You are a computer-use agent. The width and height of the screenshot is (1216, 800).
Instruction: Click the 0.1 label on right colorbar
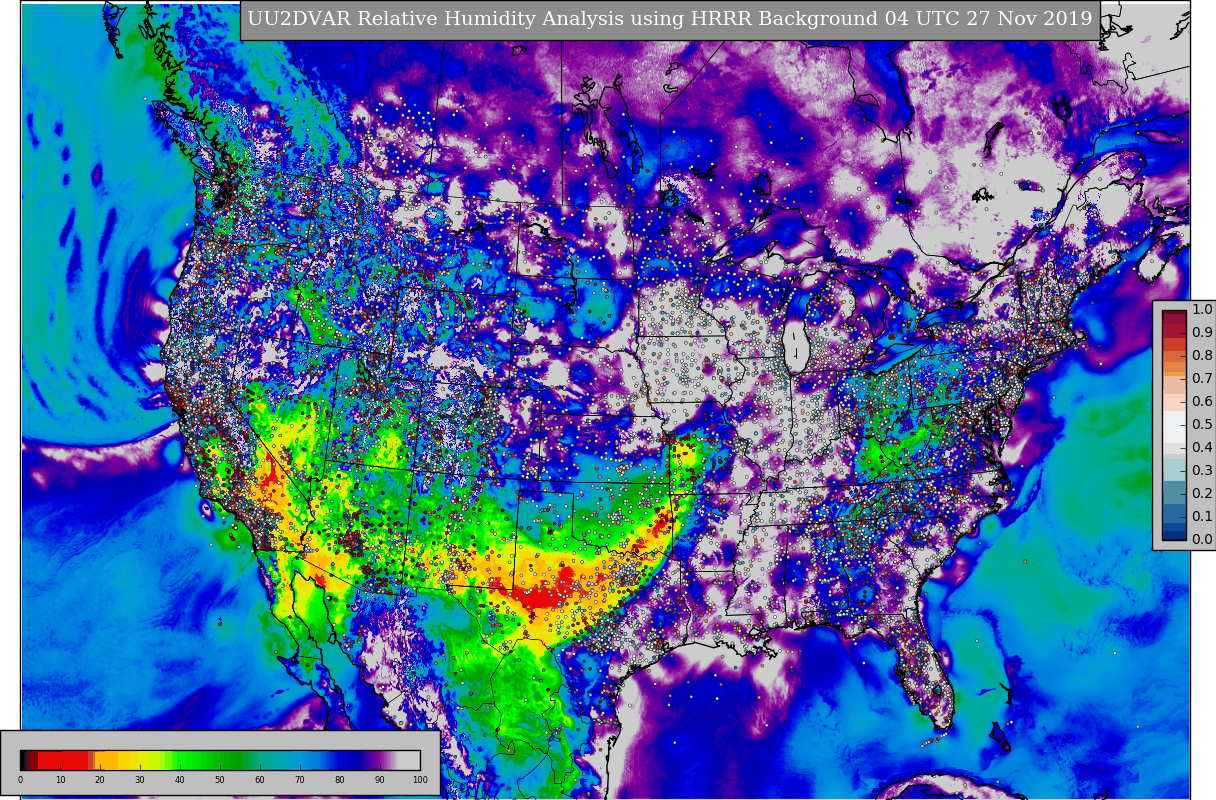[x=1201, y=516]
